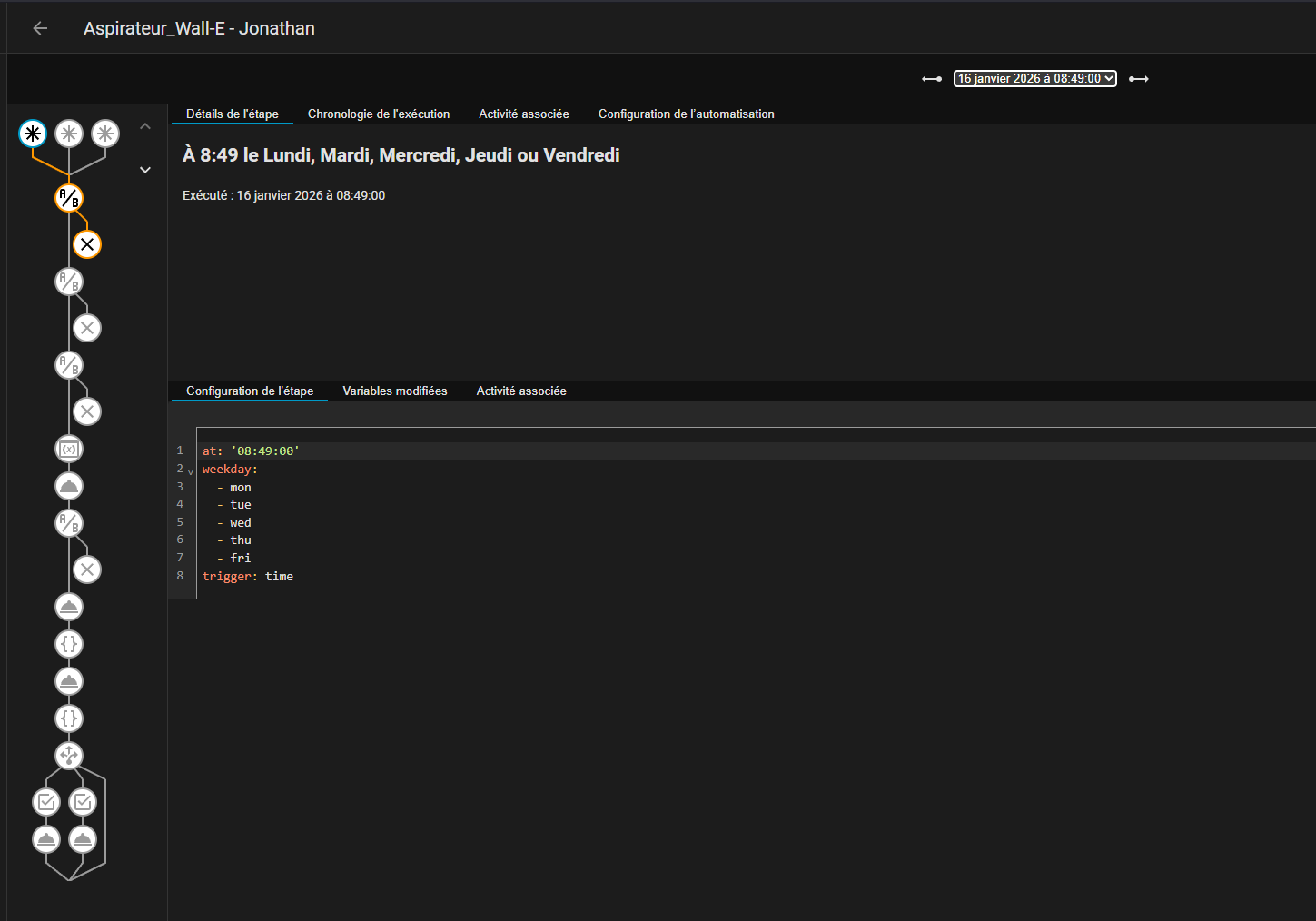Click the left condition checkmark node
Image resolution: width=1316 pixels, height=921 pixels.
coord(46,802)
